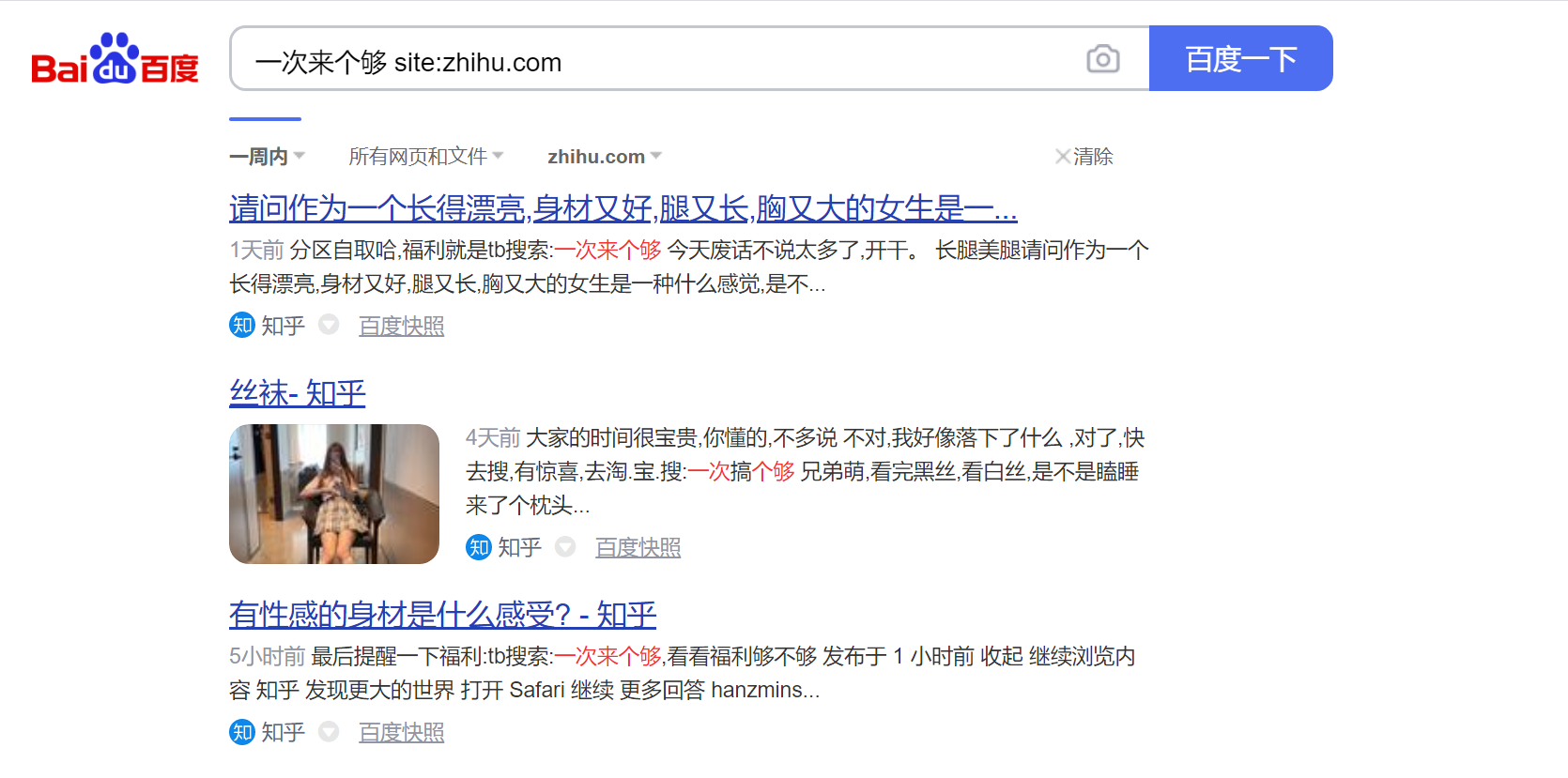Image resolution: width=1568 pixels, height=778 pixels.
Task: Open 百度快照 for the third result
Action: (402, 732)
